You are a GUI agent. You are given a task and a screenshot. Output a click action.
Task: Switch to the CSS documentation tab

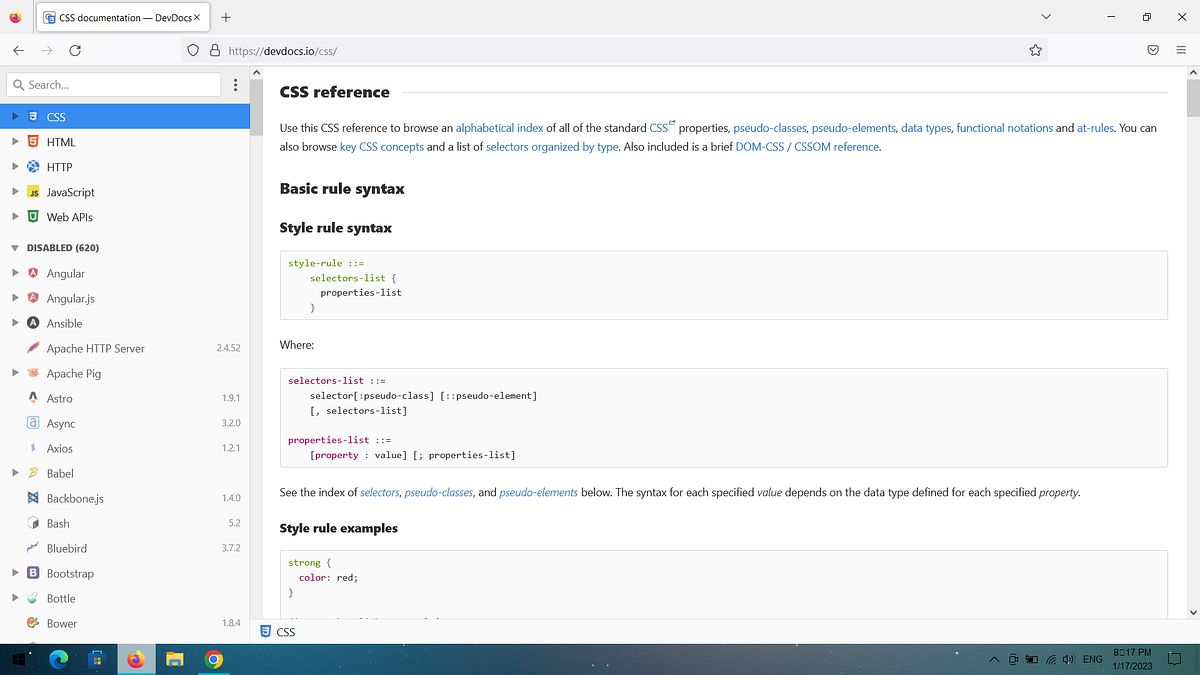pos(120,17)
